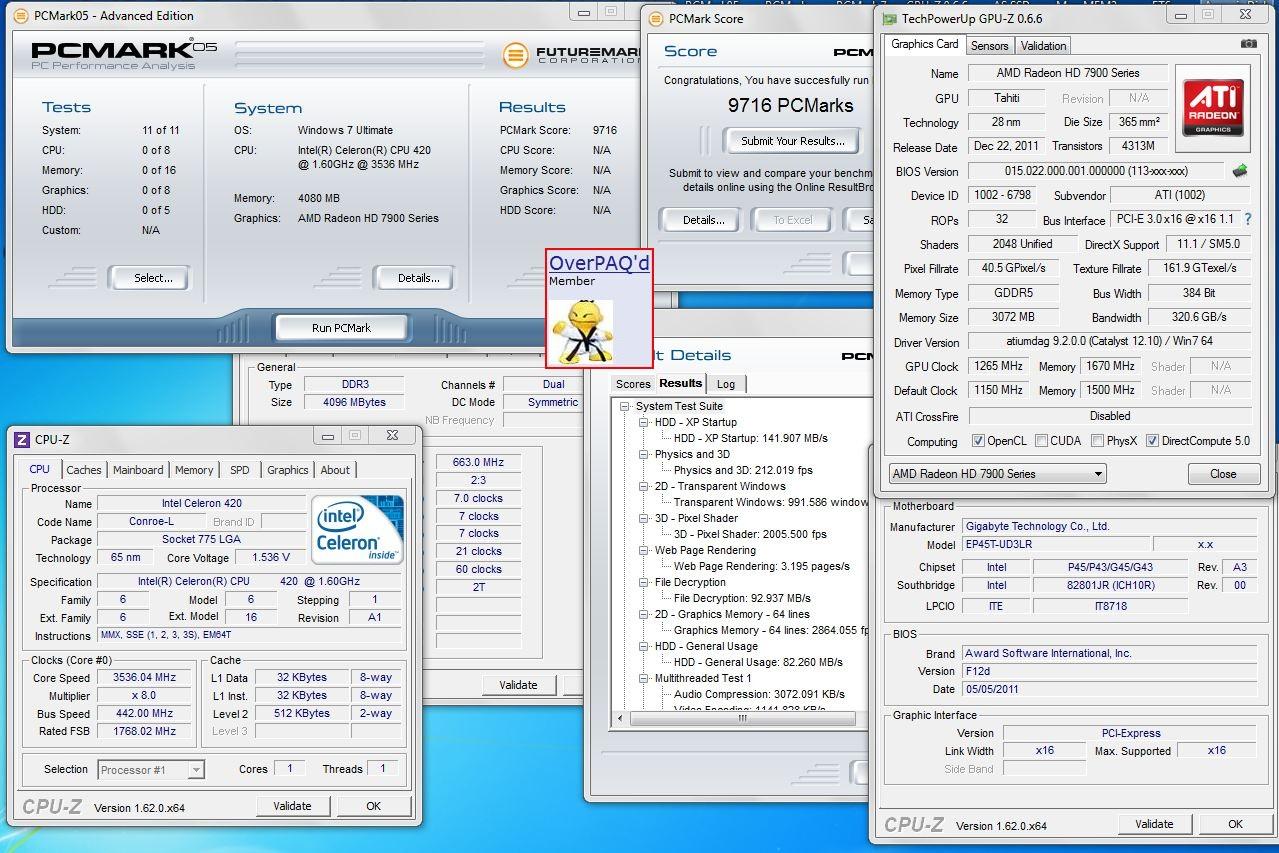1279x853 pixels.
Task: Select the Graphics Memory - 64 lines result row
Action: (x=770, y=631)
